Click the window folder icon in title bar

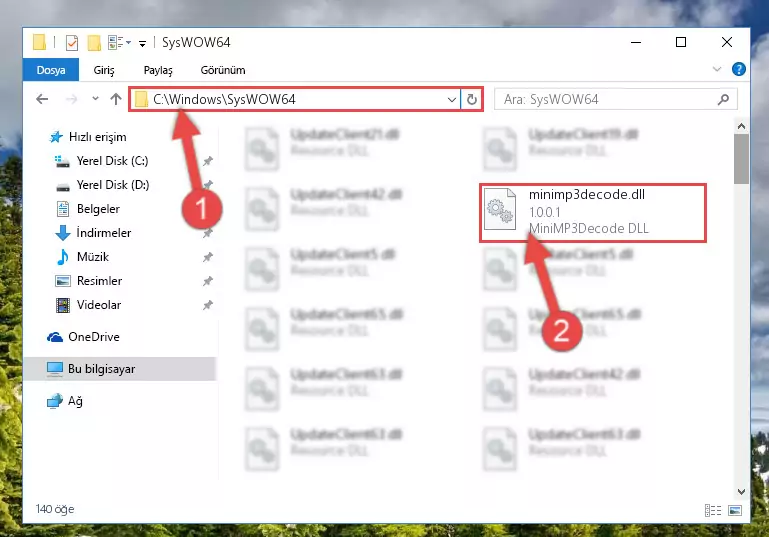[x=39, y=42]
